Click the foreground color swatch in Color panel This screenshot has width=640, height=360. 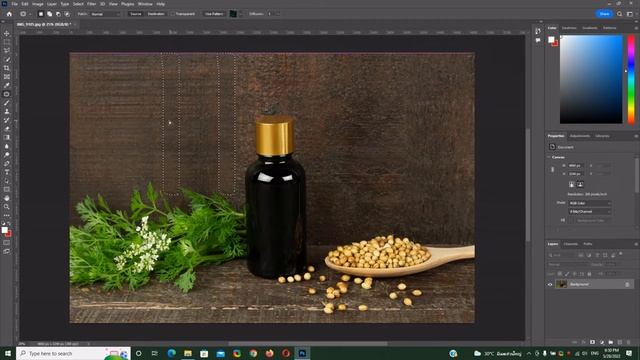[x=551, y=40]
